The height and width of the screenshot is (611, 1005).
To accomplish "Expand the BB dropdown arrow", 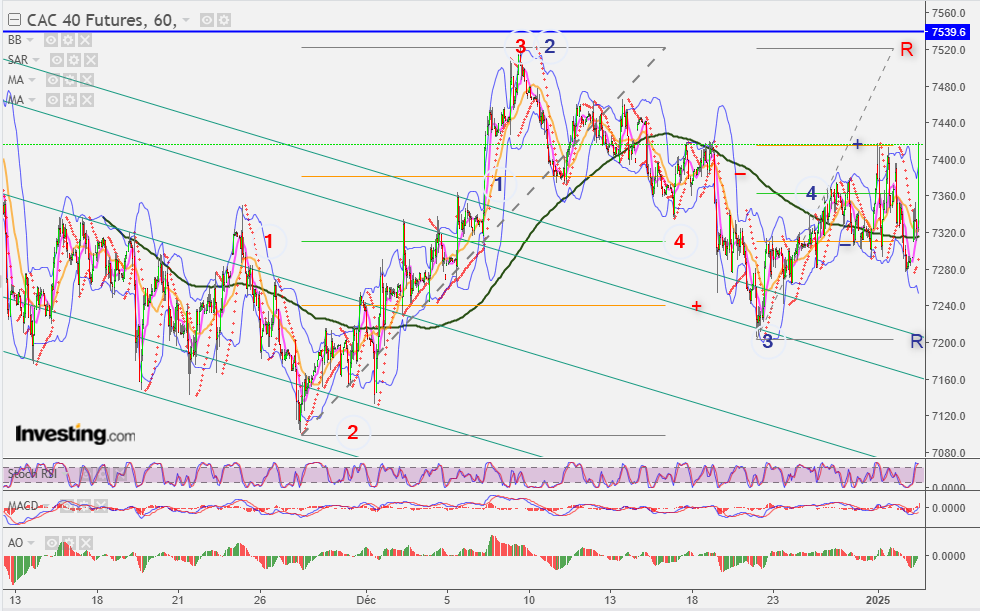I will coord(30,40).
